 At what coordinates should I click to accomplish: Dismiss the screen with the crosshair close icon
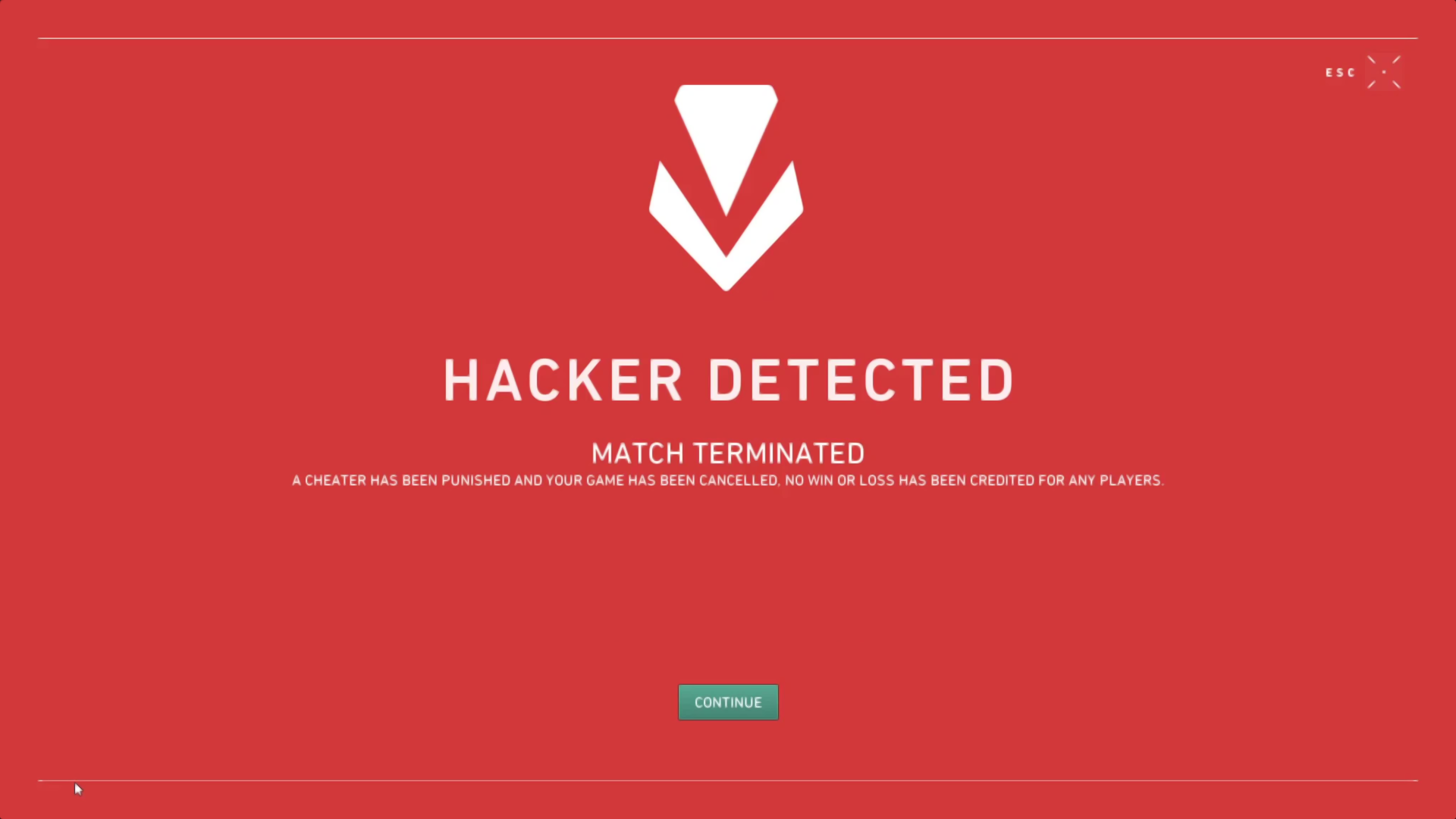point(1384,72)
